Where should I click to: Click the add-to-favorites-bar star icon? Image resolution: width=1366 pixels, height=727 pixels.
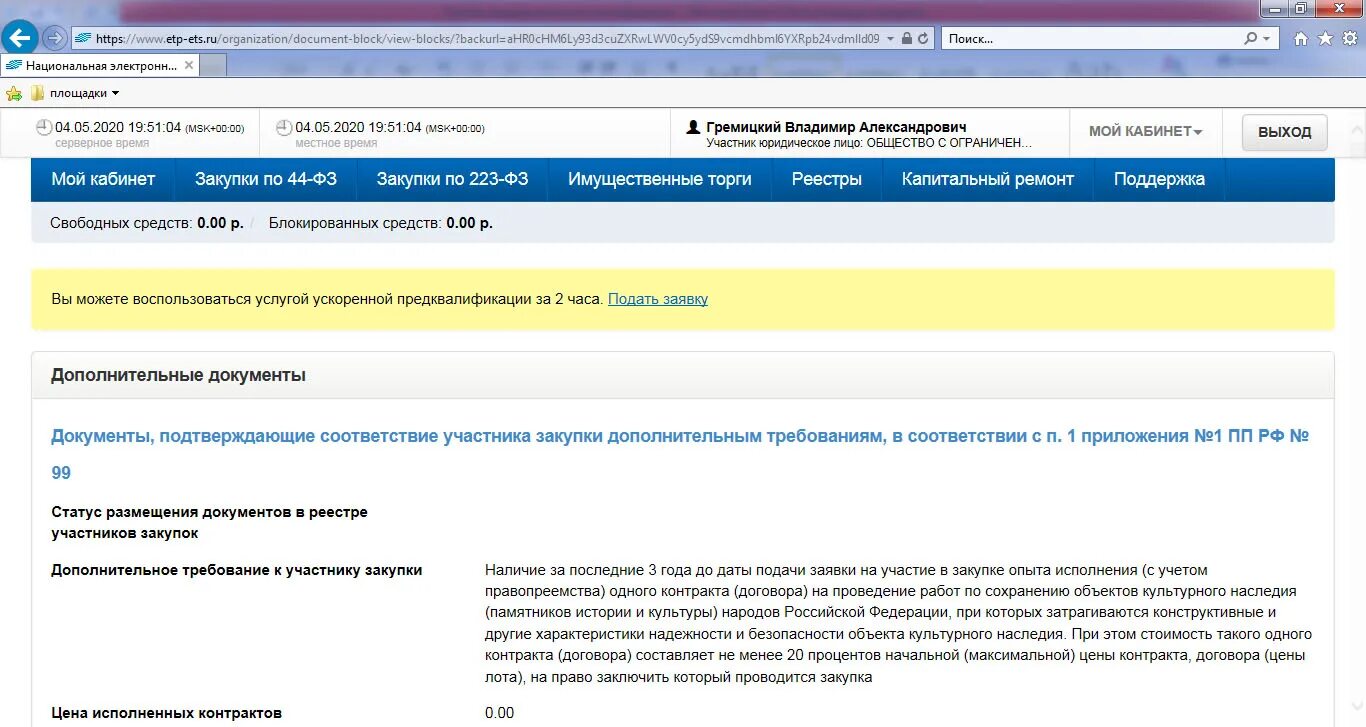pos(14,93)
